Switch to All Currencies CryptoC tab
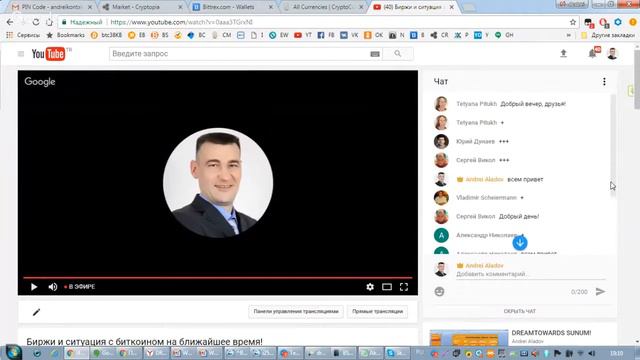 tap(322, 7)
